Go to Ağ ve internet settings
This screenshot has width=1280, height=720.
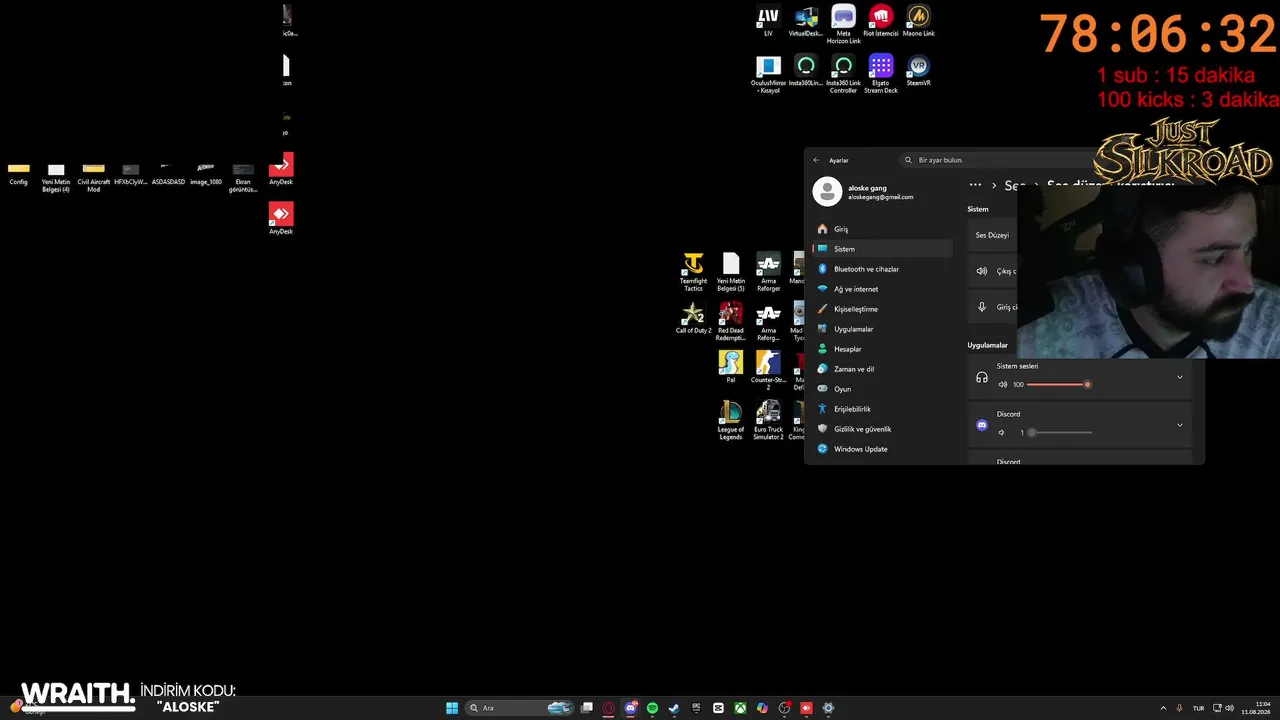pyautogui.click(x=884, y=289)
